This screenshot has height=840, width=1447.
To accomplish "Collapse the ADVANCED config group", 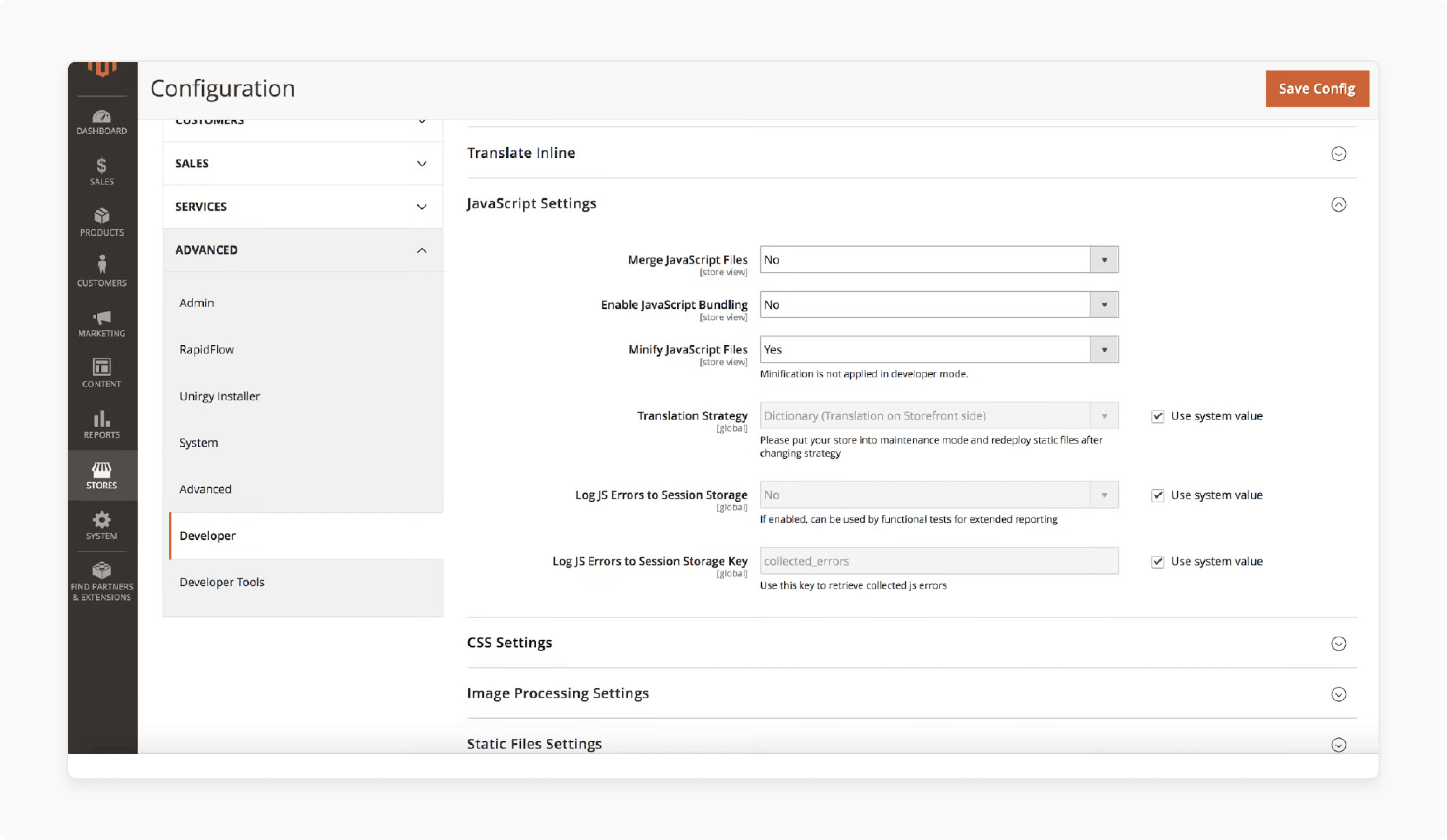I will pyautogui.click(x=303, y=250).
